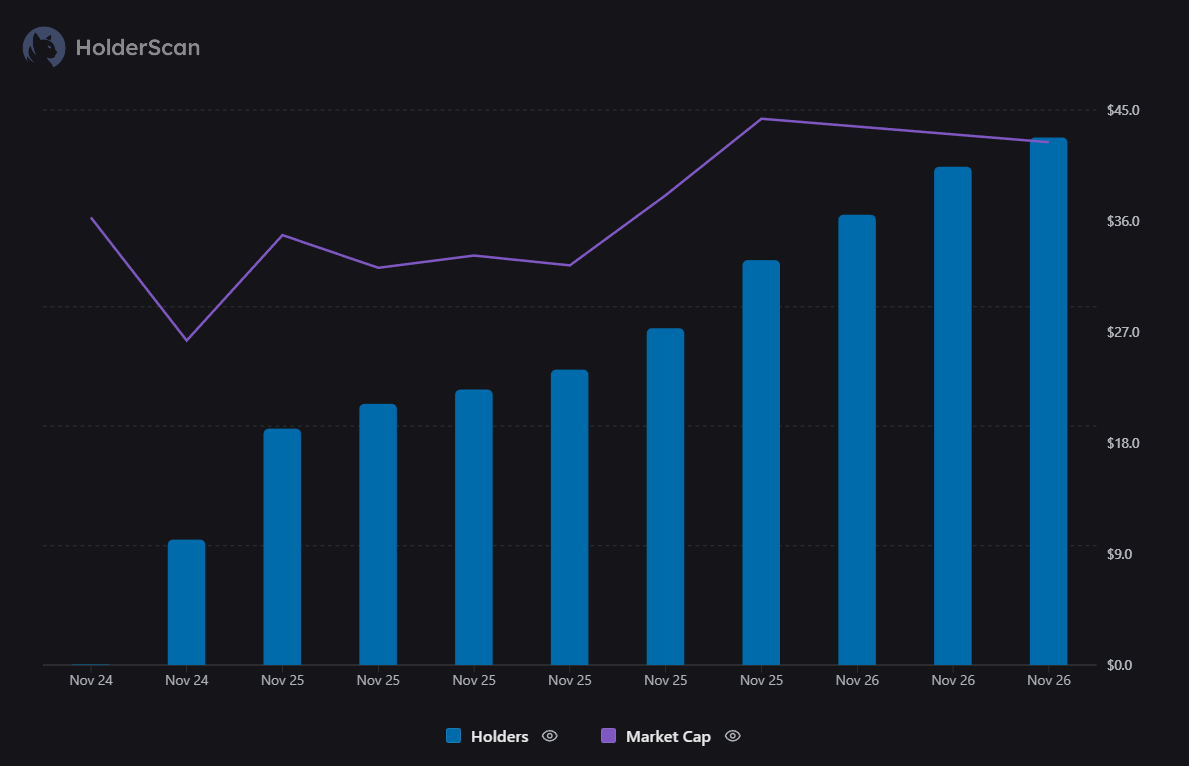Click the $27.0 gridline label
This screenshot has height=766, width=1189.
1124,332
